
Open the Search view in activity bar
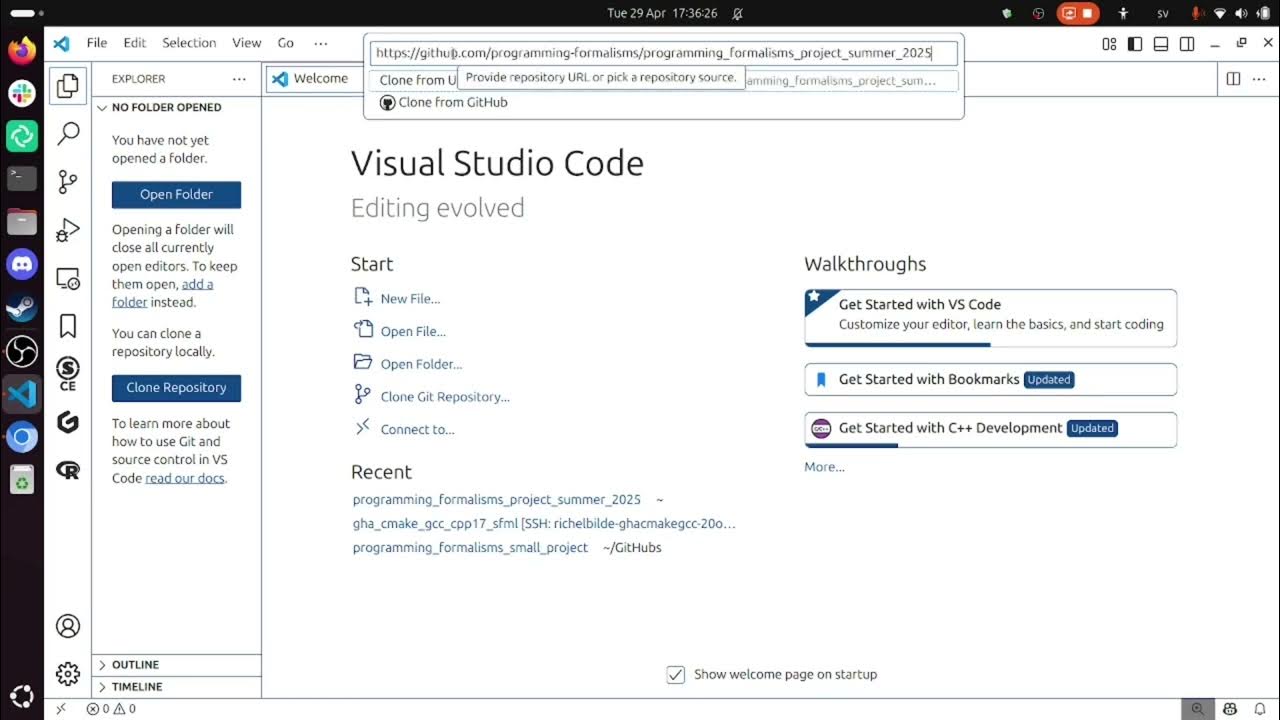68,133
